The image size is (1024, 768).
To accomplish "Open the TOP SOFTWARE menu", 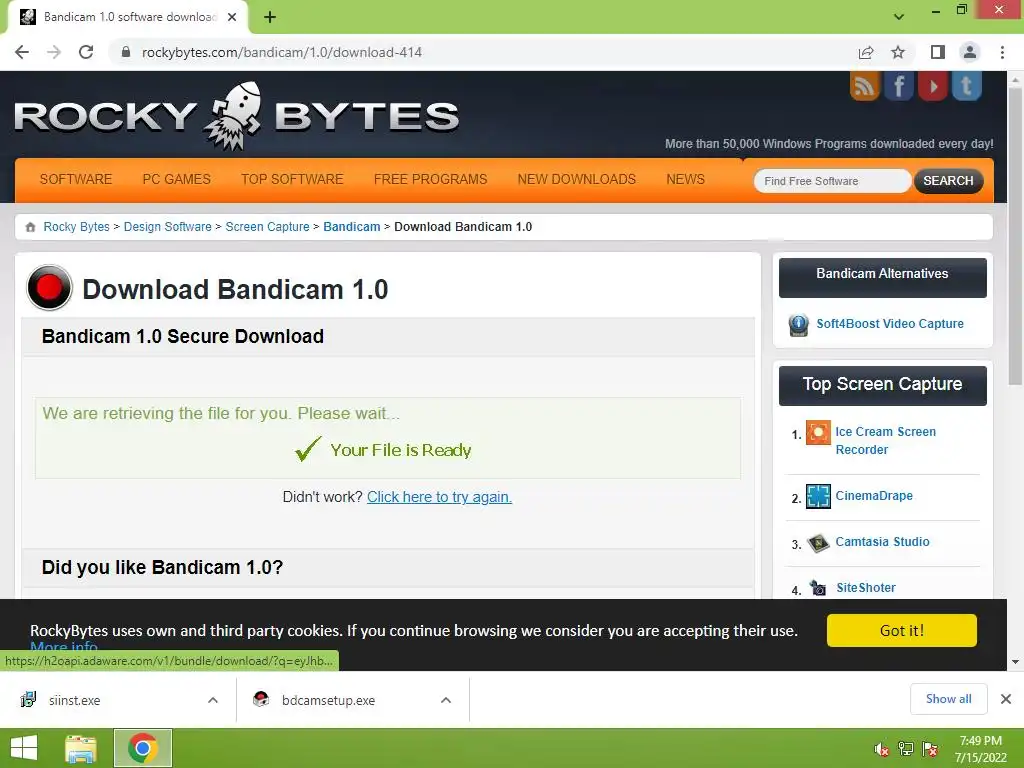I will coord(292,180).
